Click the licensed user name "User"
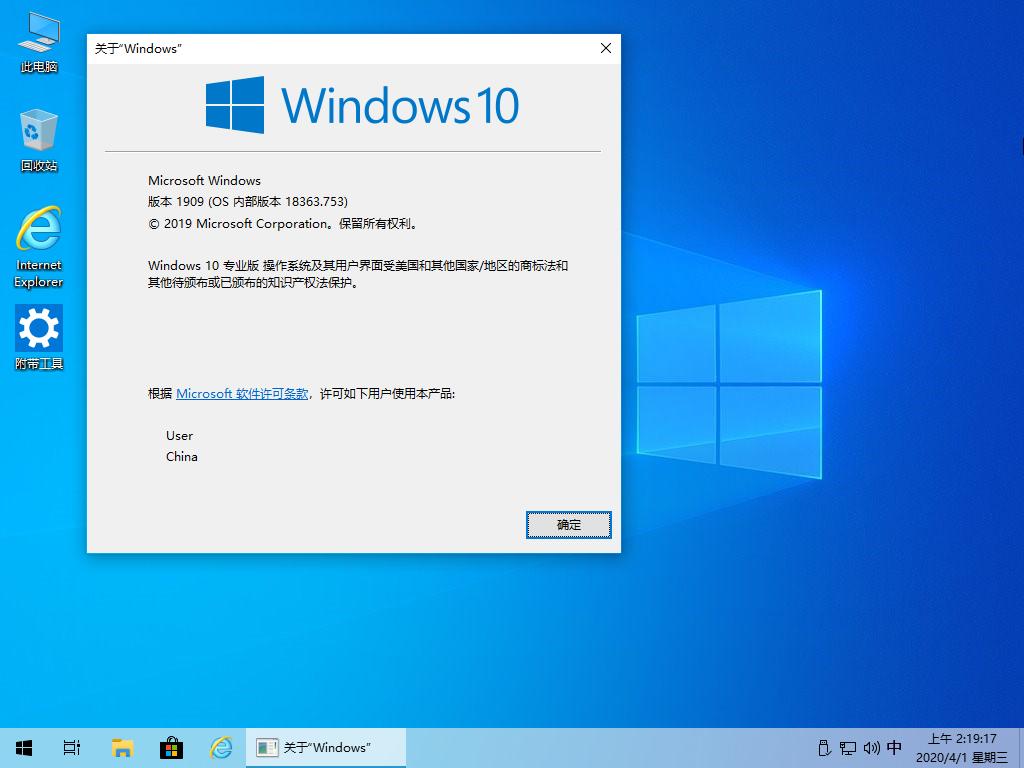1024x768 pixels. point(180,436)
